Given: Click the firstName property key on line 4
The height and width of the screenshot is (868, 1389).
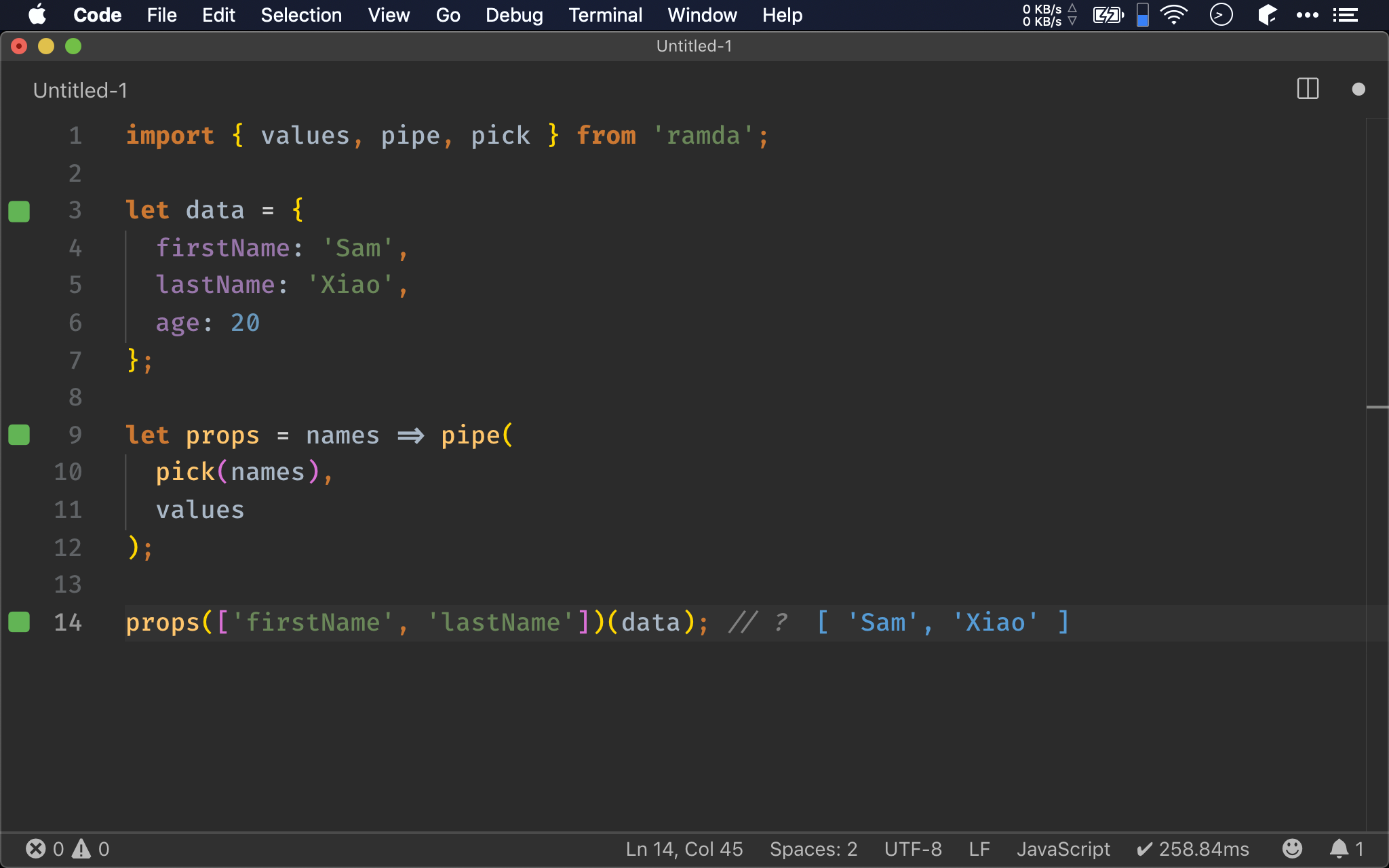Looking at the screenshot, I should pyautogui.click(x=222, y=248).
